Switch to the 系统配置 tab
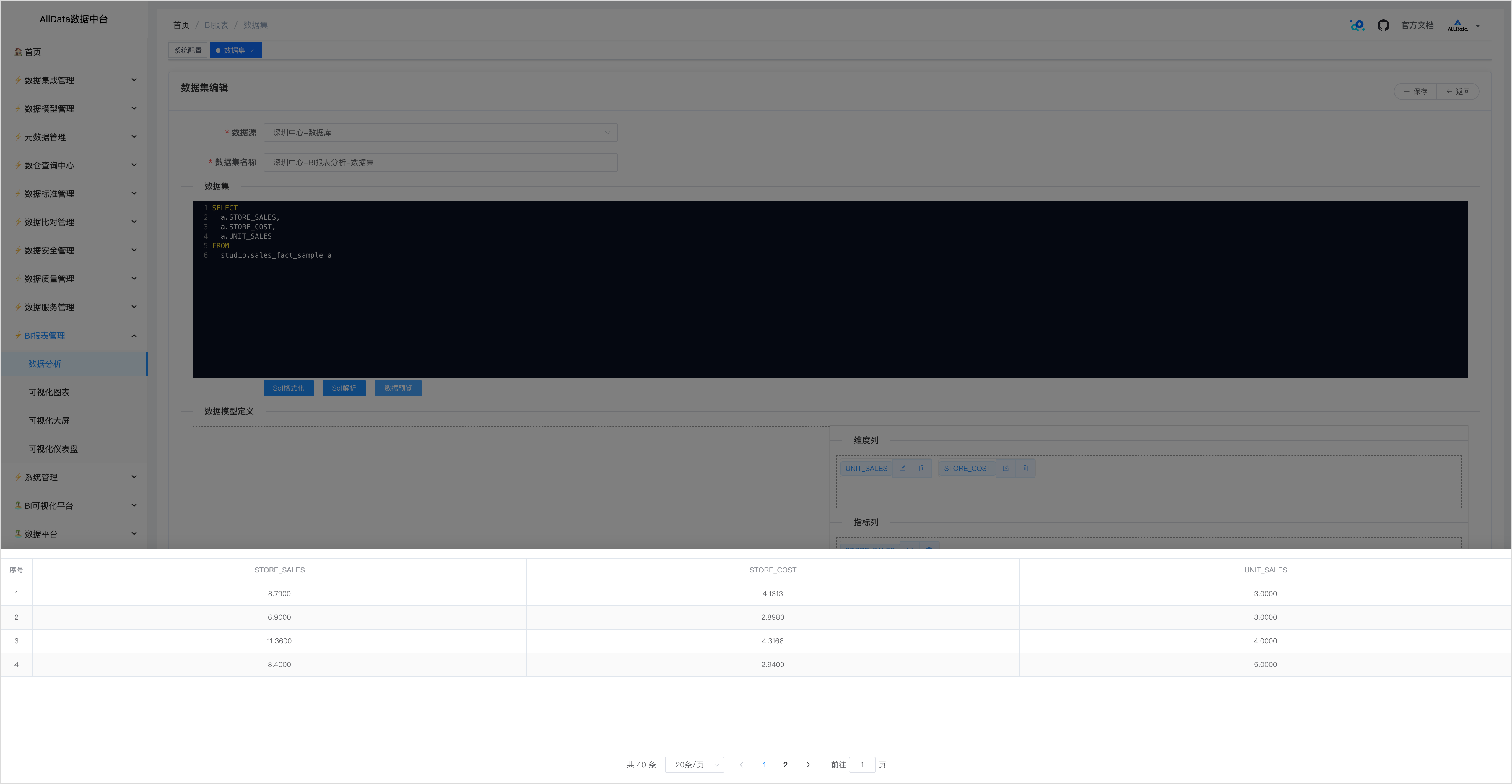Viewport: 1512px width, 784px height. [x=188, y=51]
